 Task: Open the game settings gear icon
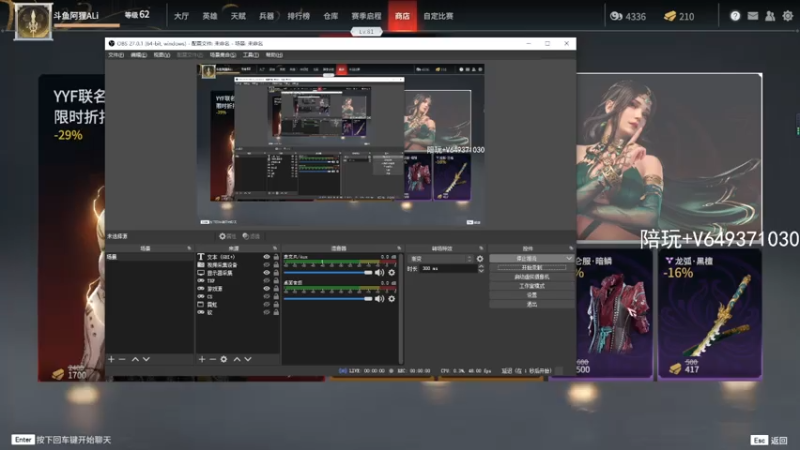click(x=788, y=16)
